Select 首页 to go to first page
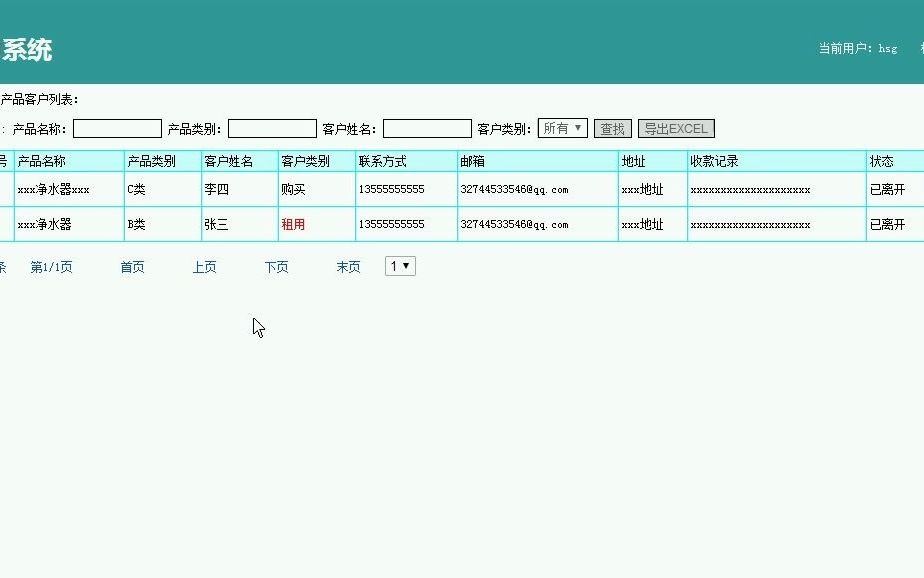The height and width of the screenshot is (578, 924). [131, 267]
